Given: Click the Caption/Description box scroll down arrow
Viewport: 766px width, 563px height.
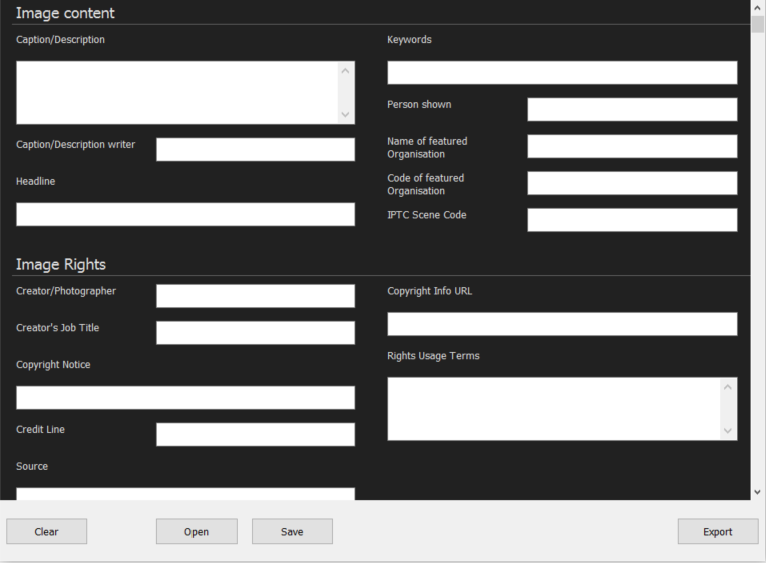Looking at the screenshot, I should 346,115.
